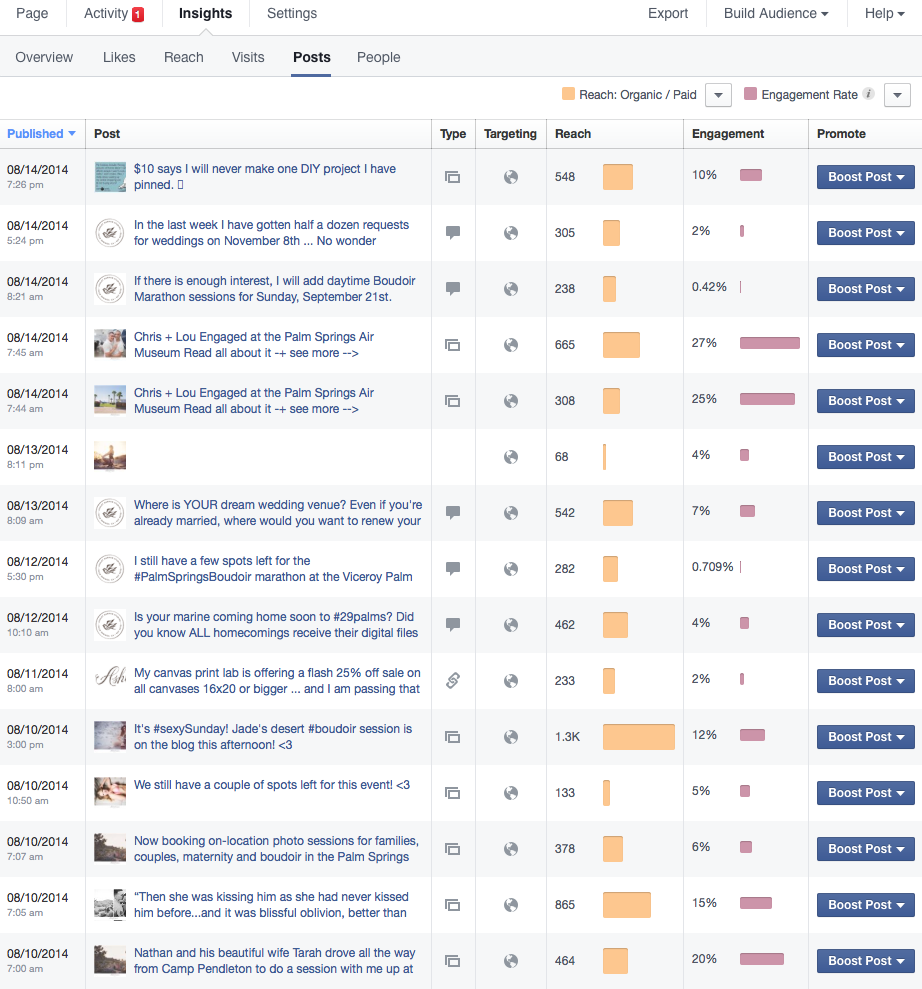The image size is (922, 989).
Task: Click the Export button
Action: click(x=667, y=14)
